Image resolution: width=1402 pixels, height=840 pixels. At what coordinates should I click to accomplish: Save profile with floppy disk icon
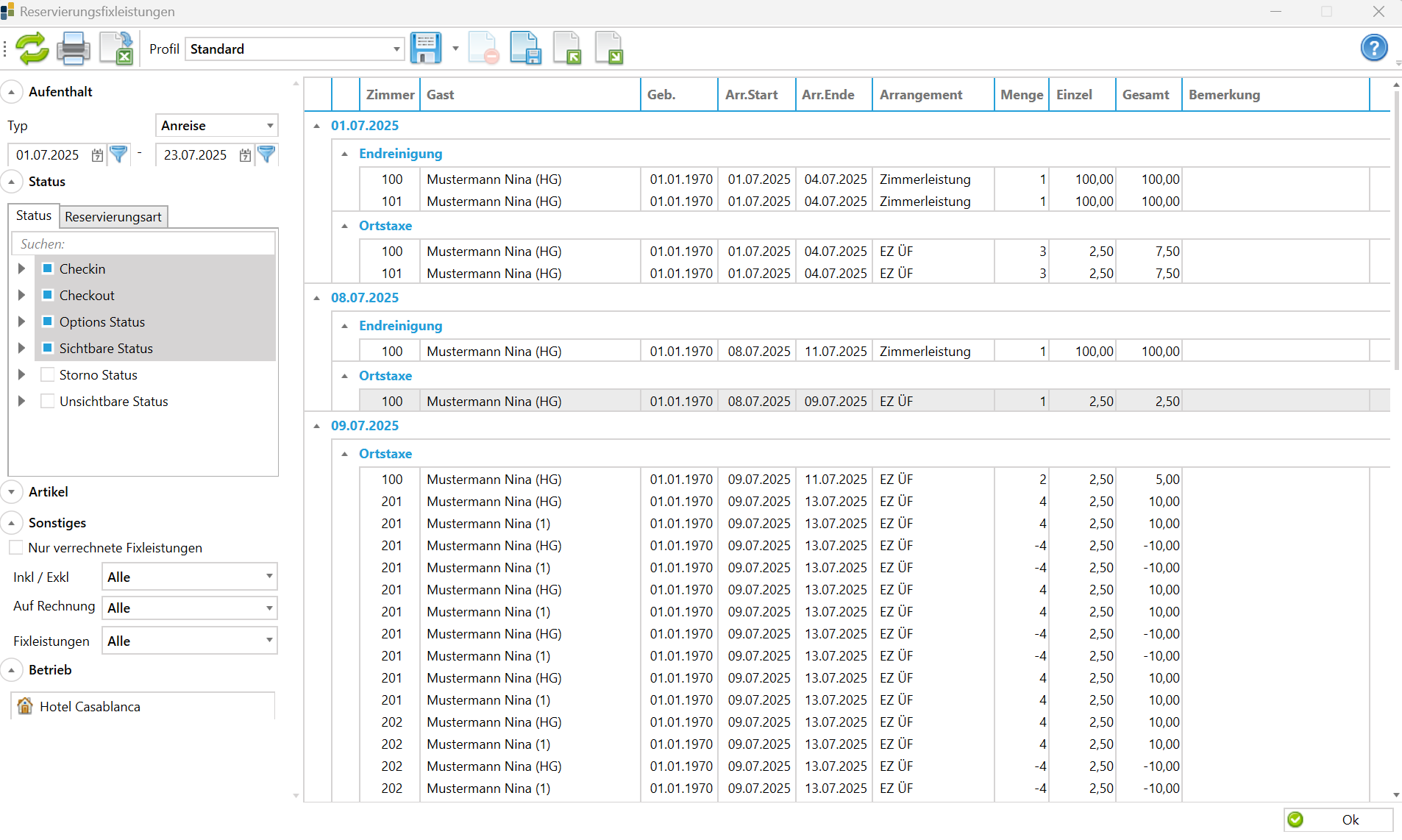[426, 49]
